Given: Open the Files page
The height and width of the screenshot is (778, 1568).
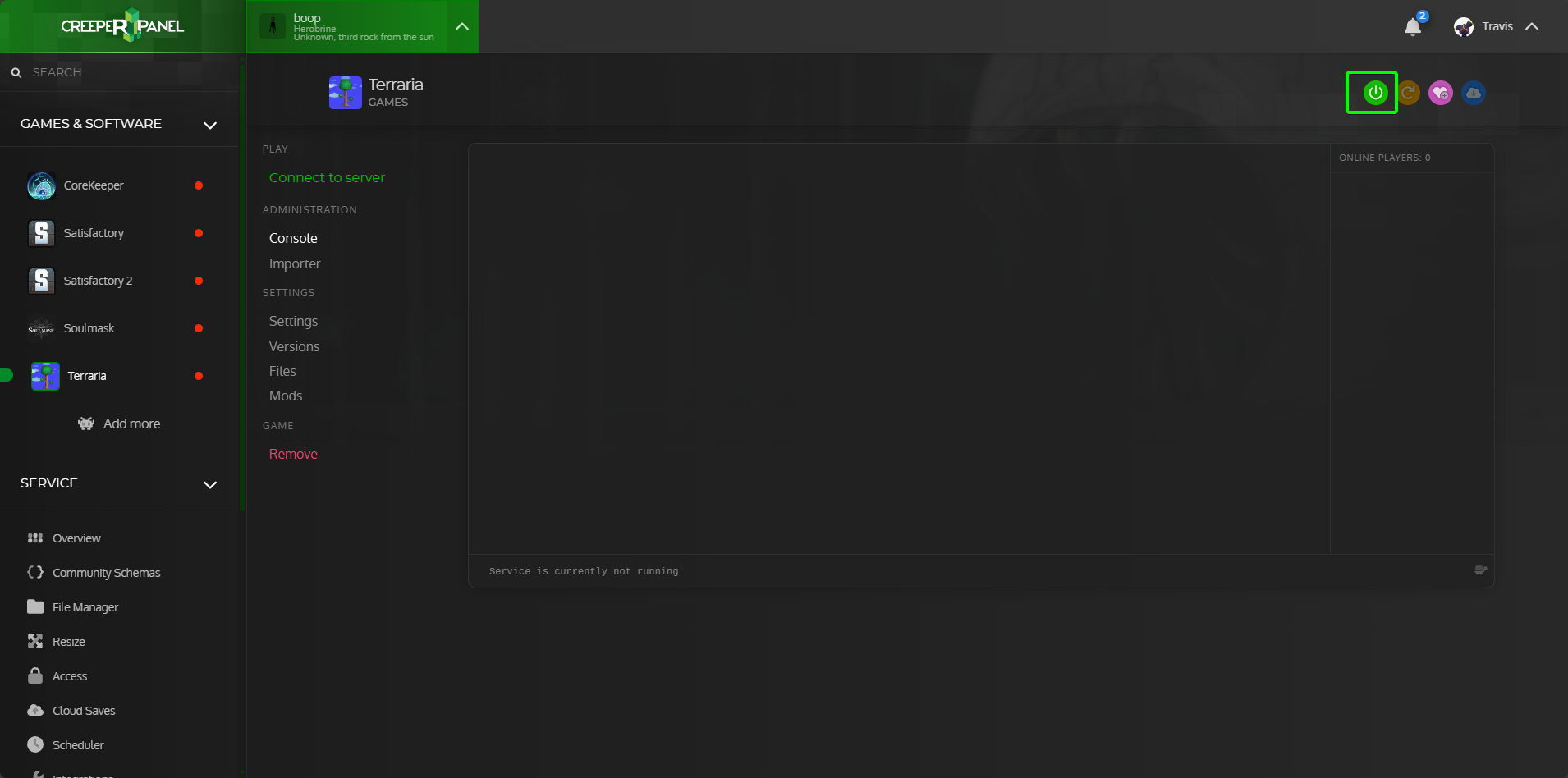Looking at the screenshot, I should pyautogui.click(x=282, y=371).
